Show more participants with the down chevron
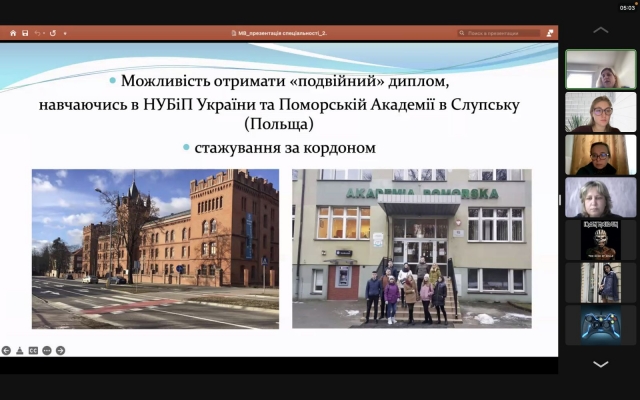Image resolution: width=640 pixels, height=400 pixels. [600, 364]
